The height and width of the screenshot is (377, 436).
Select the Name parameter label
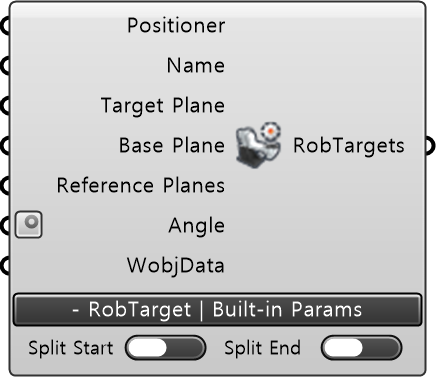point(196,65)
